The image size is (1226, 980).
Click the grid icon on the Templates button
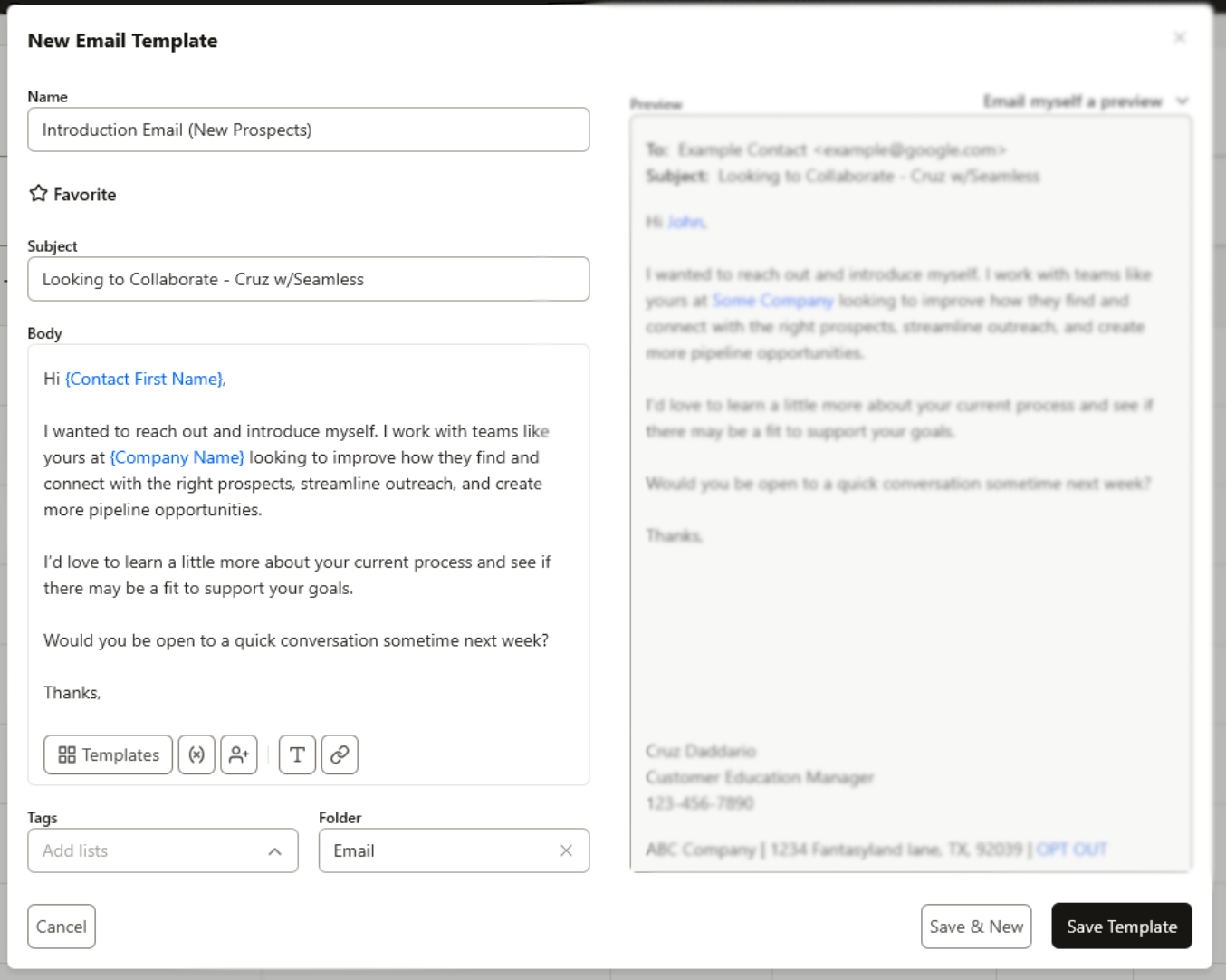pos(67,754)
